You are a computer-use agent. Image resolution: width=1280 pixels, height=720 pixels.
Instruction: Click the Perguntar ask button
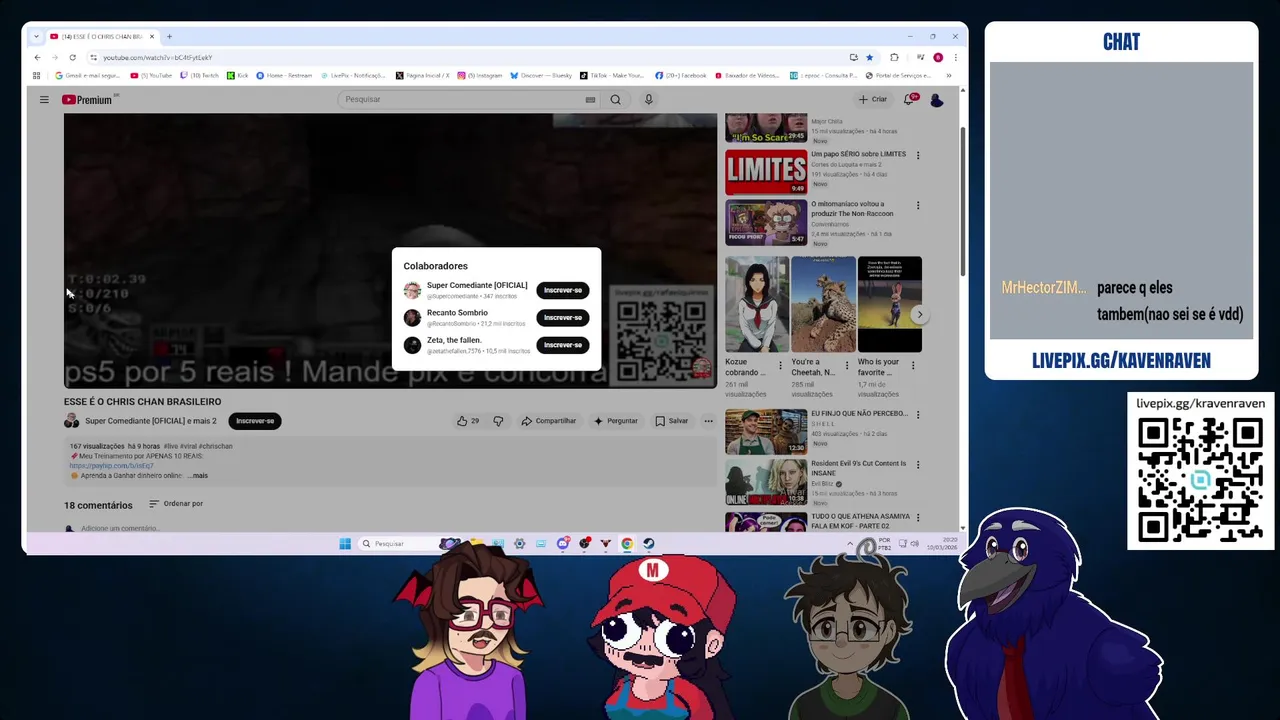(616, 421)
